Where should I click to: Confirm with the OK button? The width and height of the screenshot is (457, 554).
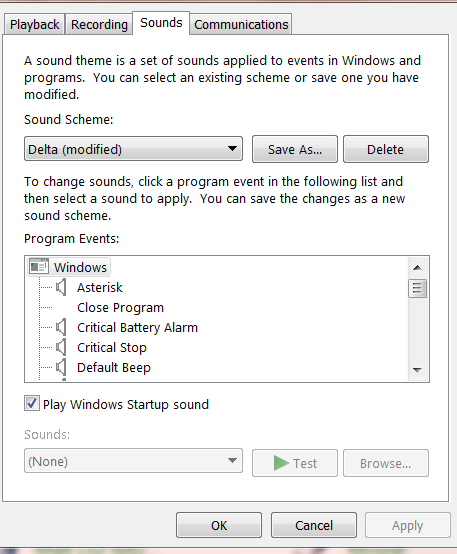[x=219, y=525]
